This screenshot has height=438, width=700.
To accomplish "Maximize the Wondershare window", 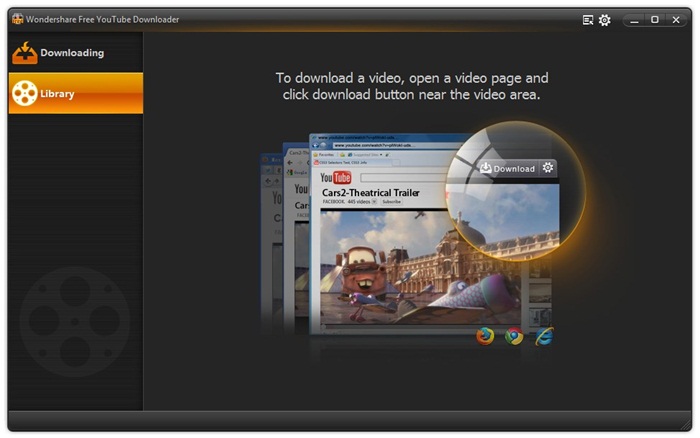I will click(654, 20).
